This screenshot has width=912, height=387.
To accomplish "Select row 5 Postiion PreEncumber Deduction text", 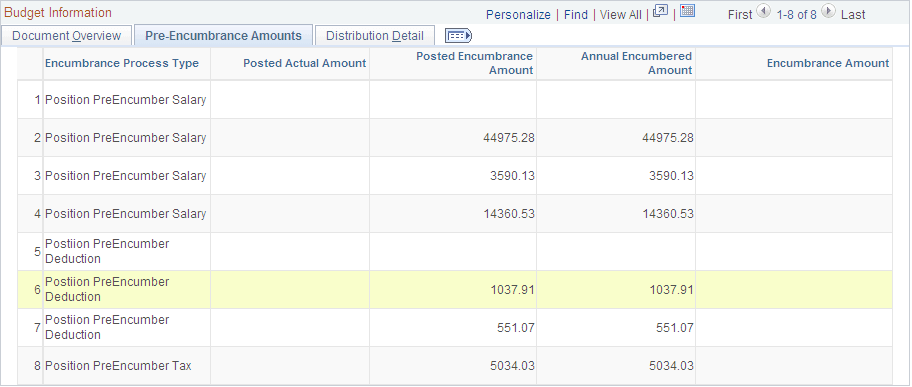I will (x=107, y=251).
